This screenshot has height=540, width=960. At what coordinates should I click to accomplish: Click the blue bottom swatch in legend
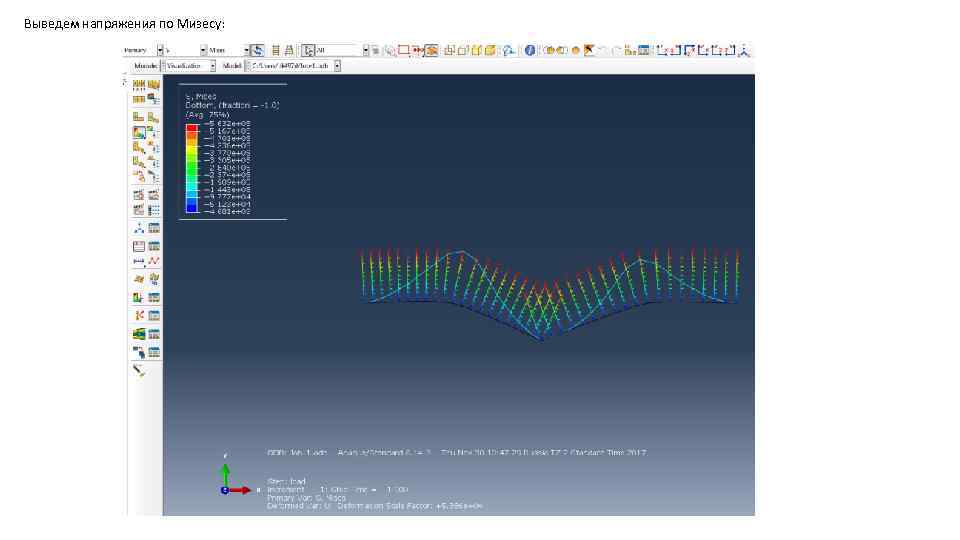click(192, 209)
